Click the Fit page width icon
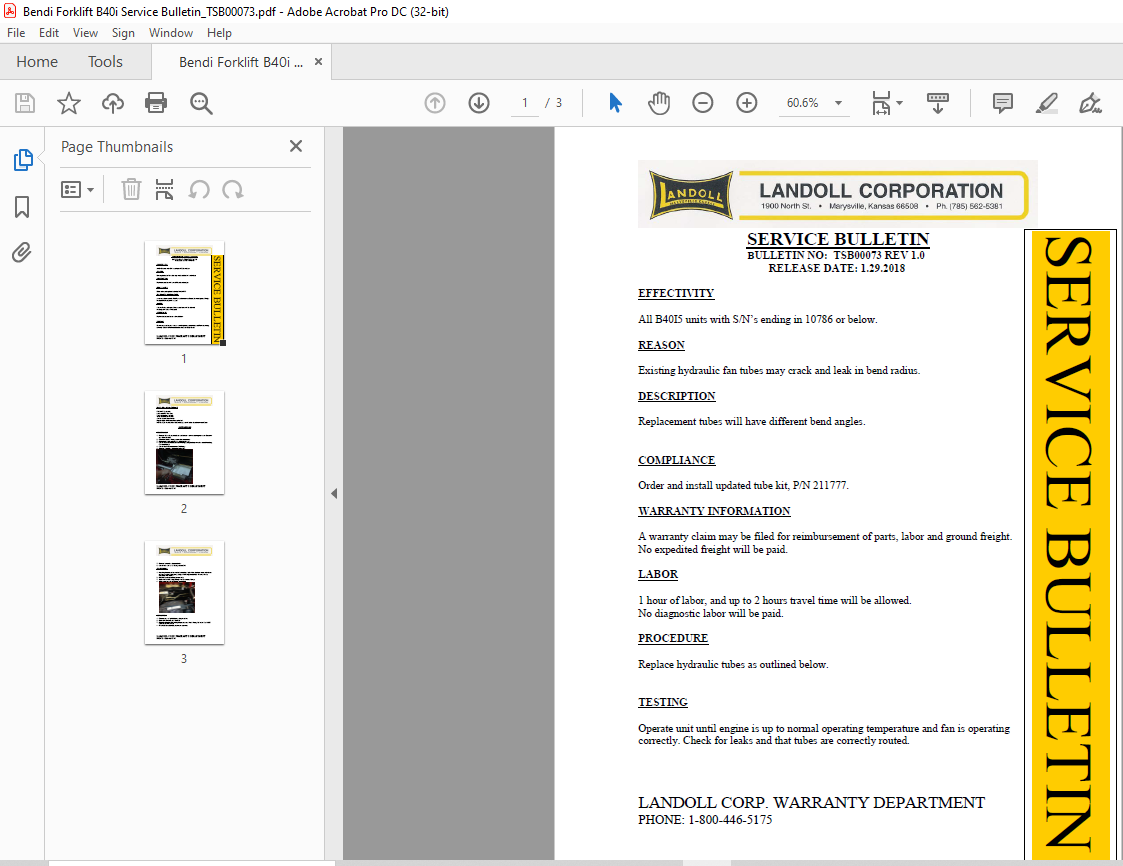Screen dimensions: 1123x866 pyautogui.click(x=881, y=103)
